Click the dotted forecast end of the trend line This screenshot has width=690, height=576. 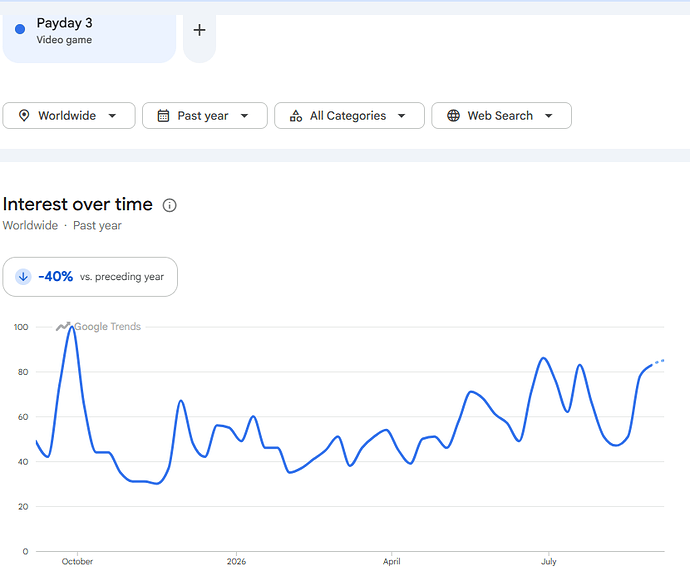click(x=658, y=362)
